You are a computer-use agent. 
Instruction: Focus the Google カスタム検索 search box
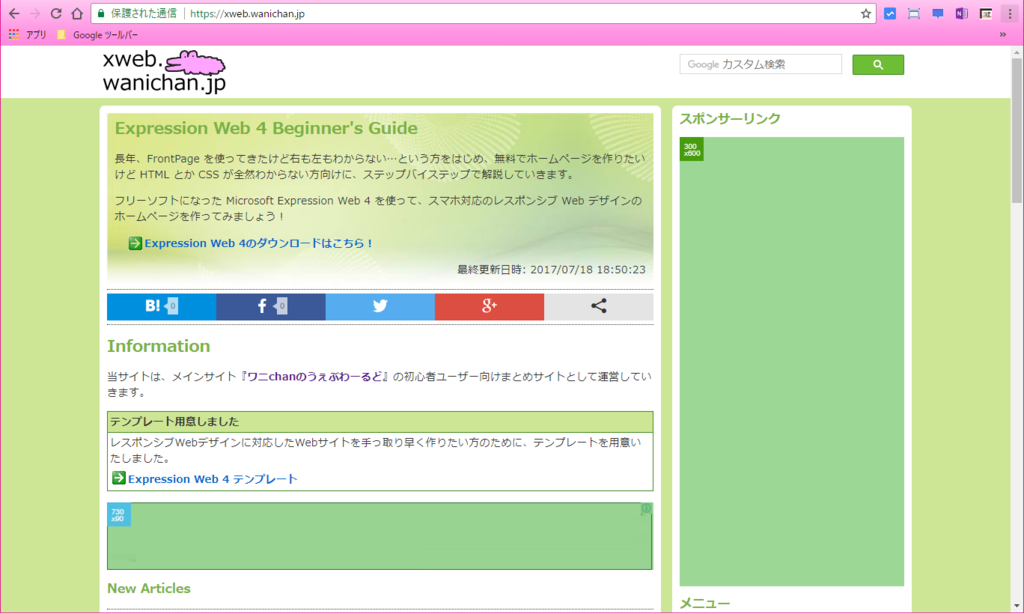coord(760,64)
